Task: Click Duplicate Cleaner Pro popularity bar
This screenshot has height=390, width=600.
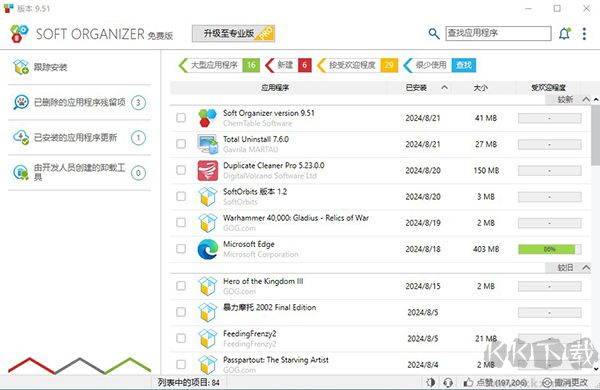Action: pos(549,171)
